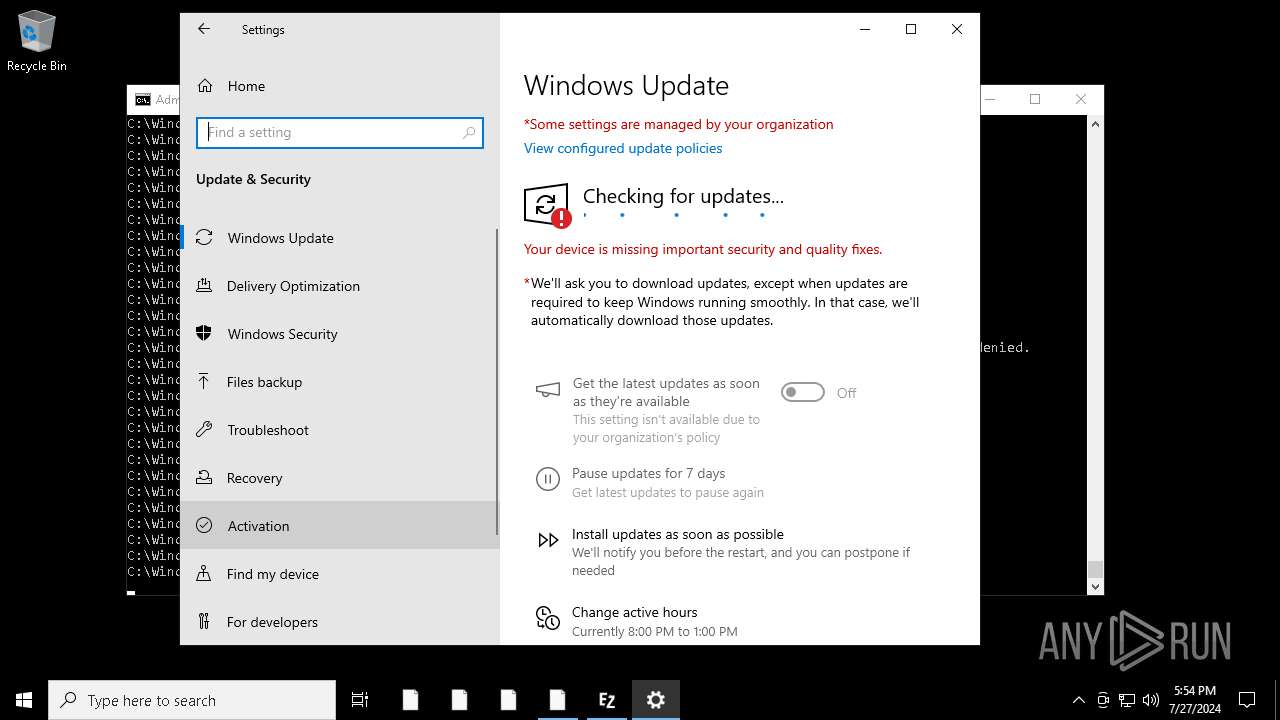Go back using Settings back arrow
This screenshot has height=720, width=1280.
(x=204, y=29)
